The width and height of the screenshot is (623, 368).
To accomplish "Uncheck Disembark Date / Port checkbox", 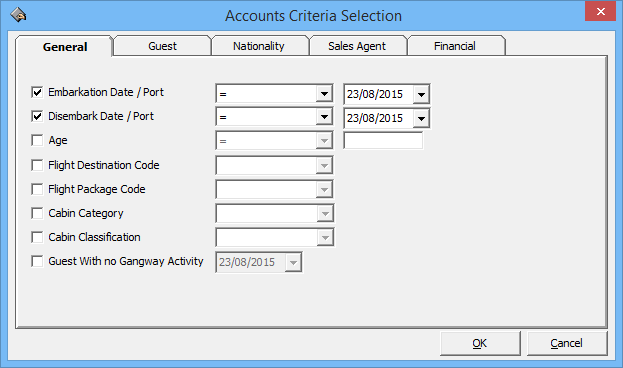I will pyautogui.click(x=37, y=116).
